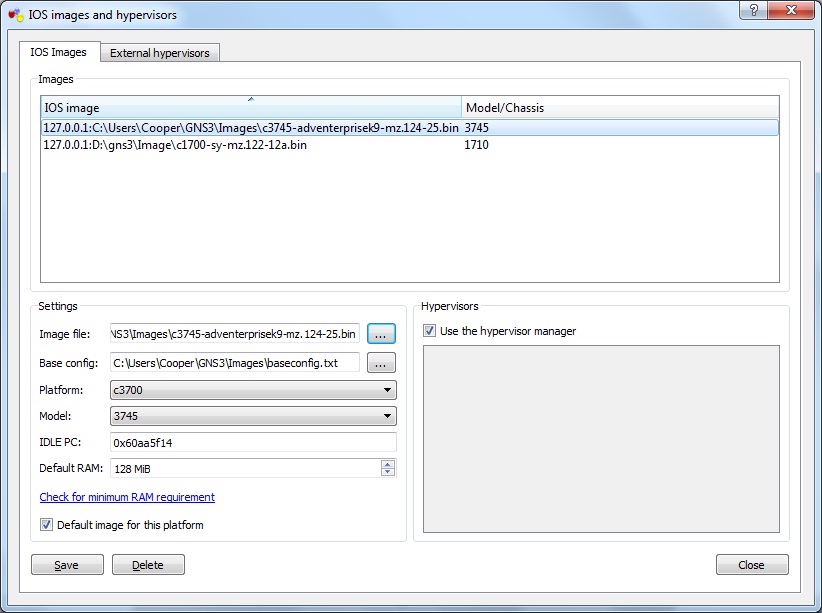This screenshot has height=613, width=822.
Task: Click the title bar help question mark
Action: [x=753, y=10]
